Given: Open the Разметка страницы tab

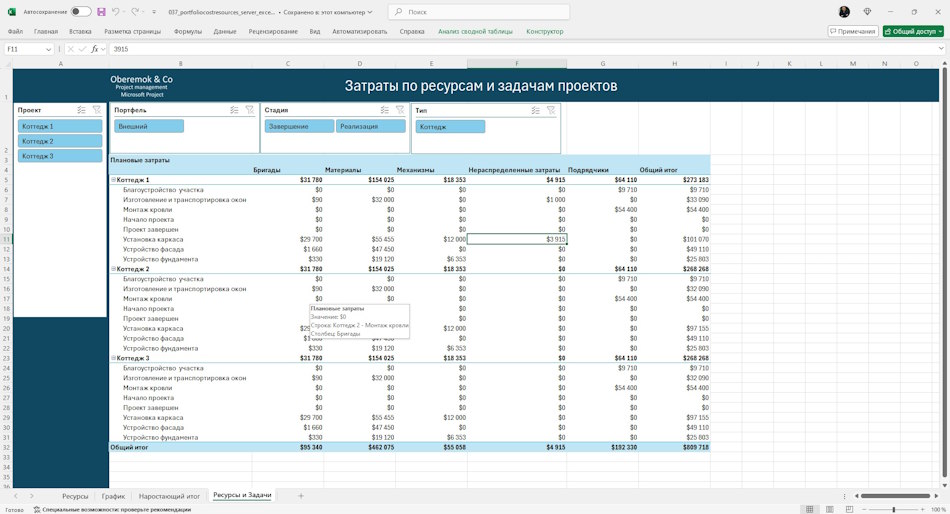Looking at the screenshot, I should point(133,32).
